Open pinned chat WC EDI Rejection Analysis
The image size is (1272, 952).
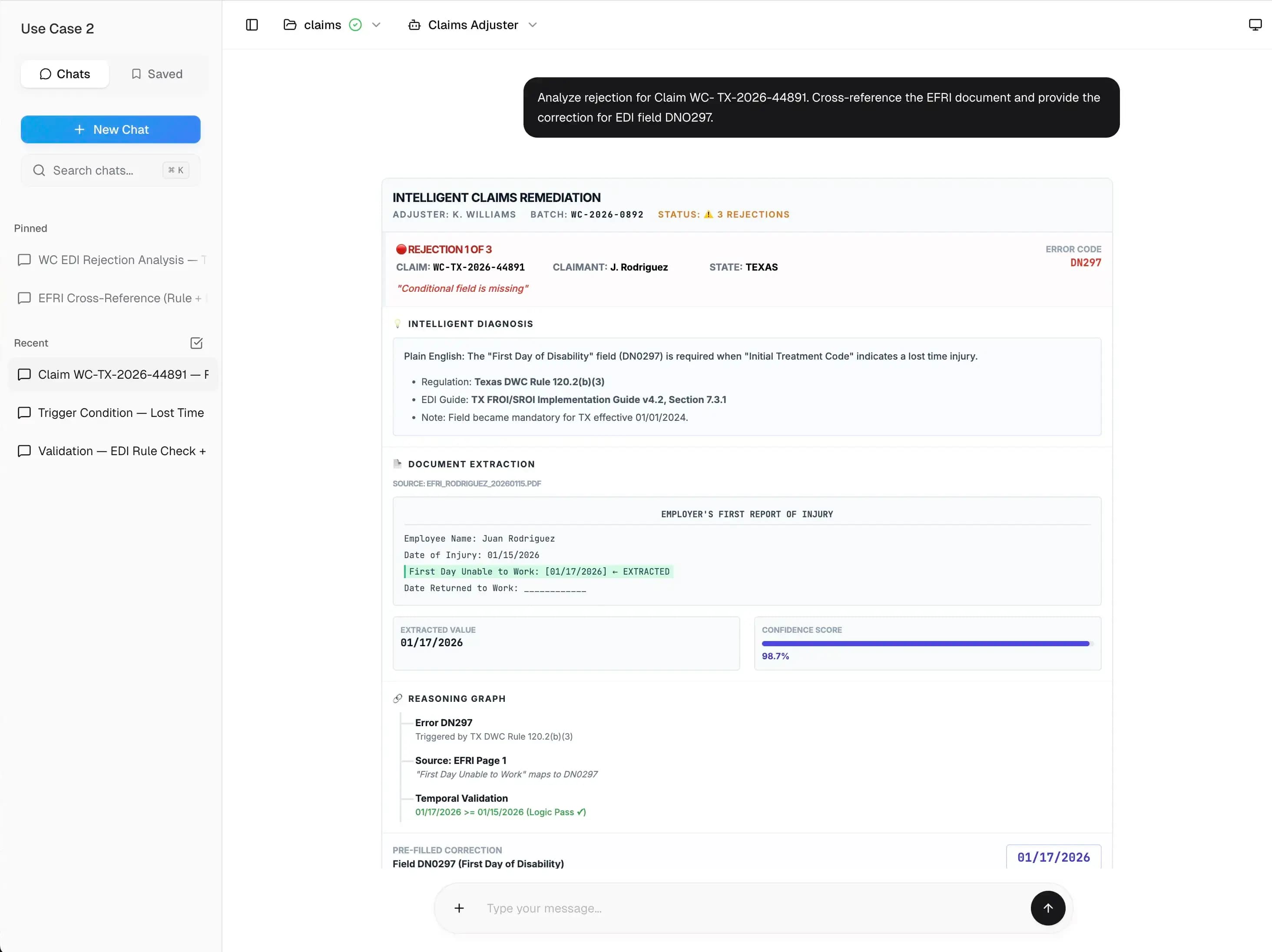coord(113,260)
